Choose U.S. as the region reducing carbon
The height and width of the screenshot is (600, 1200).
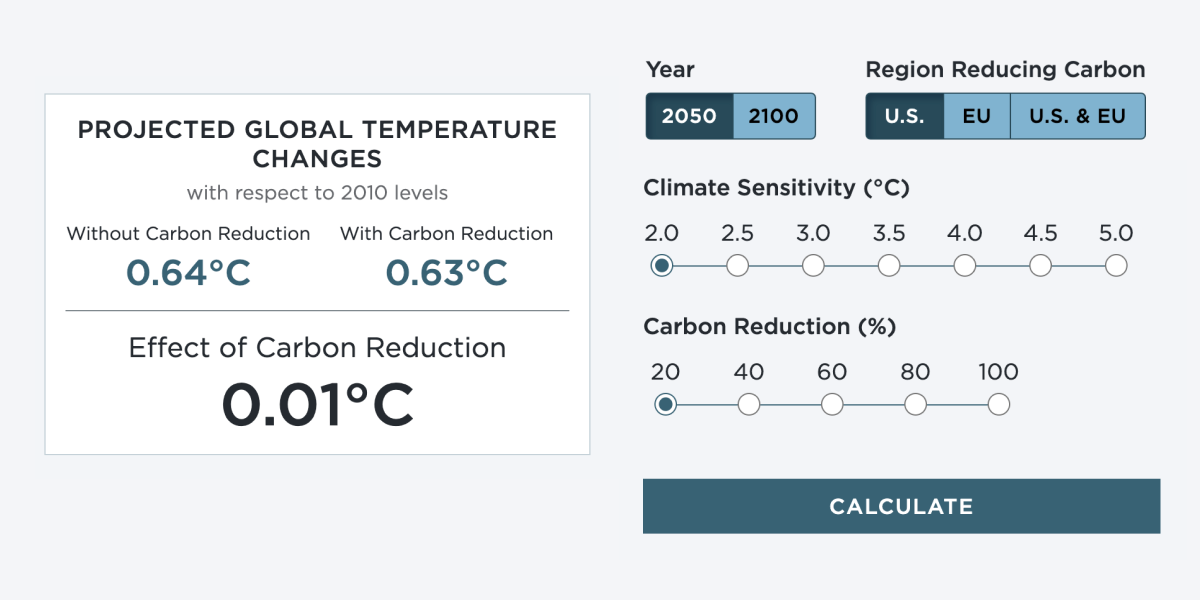[903, 116]
